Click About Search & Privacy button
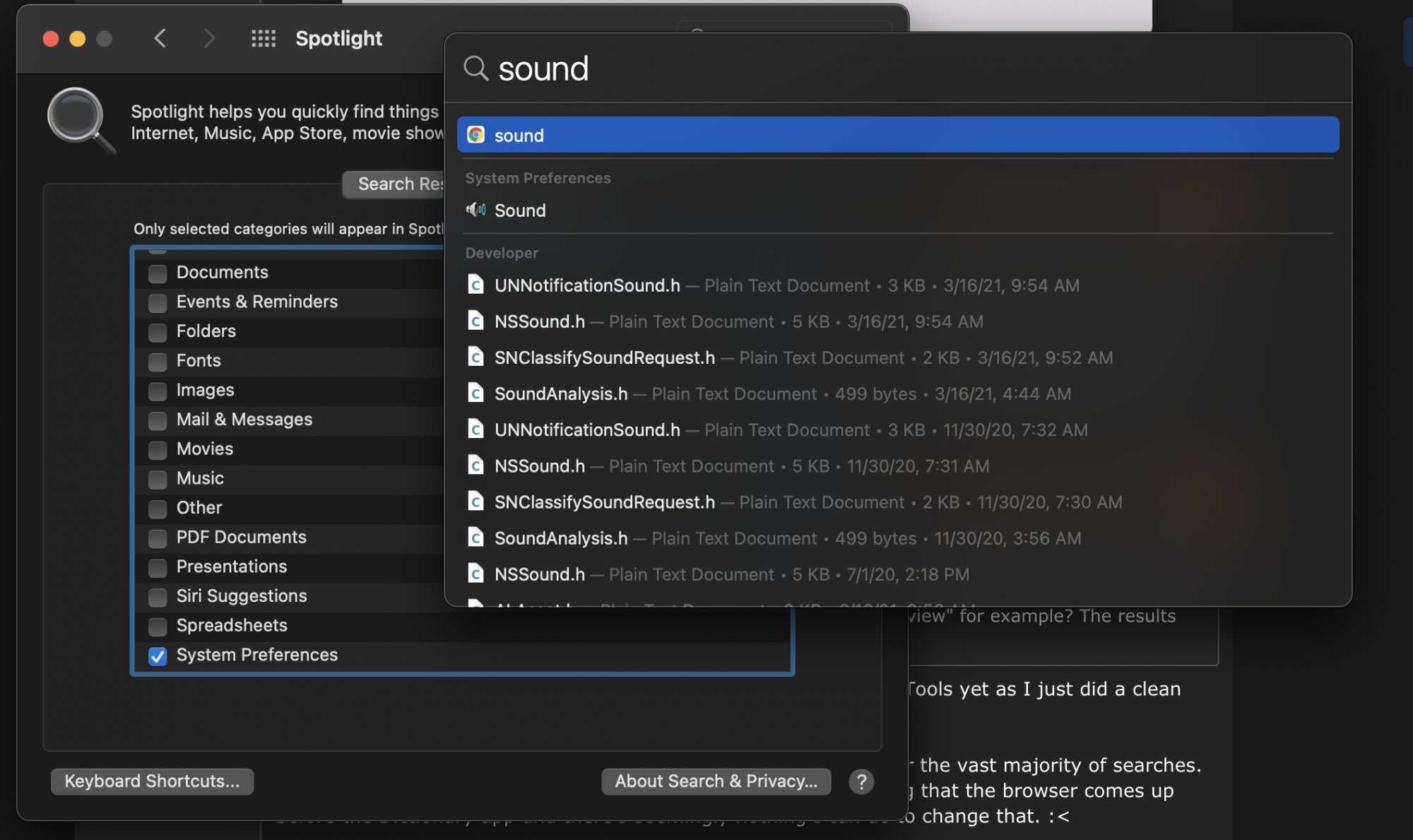 point(716,781)
